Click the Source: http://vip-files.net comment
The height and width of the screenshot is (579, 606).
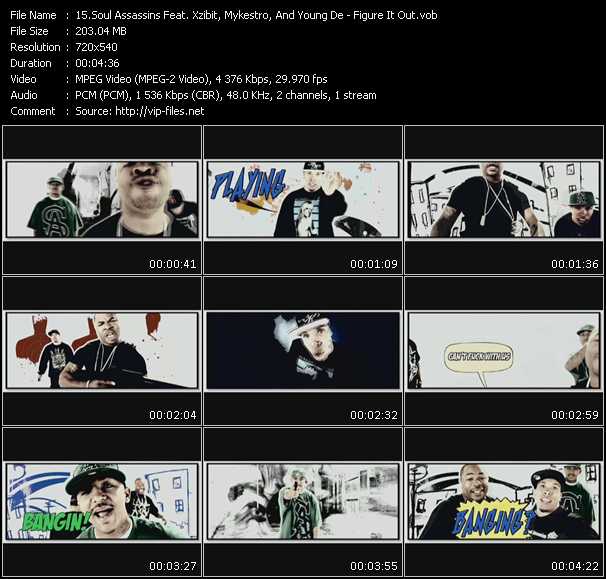[x=140, y=111]
